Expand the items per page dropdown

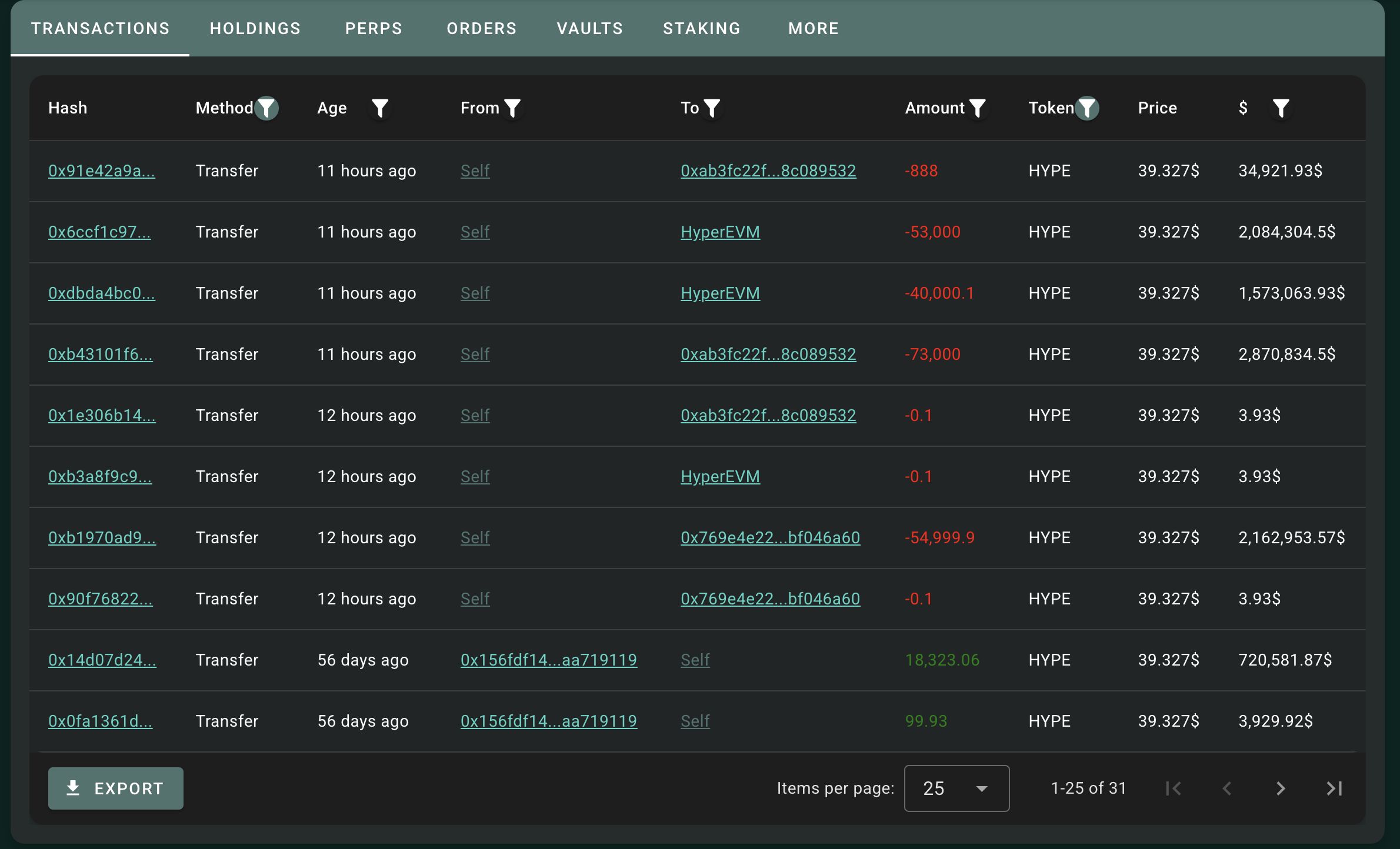pos(956,788)
